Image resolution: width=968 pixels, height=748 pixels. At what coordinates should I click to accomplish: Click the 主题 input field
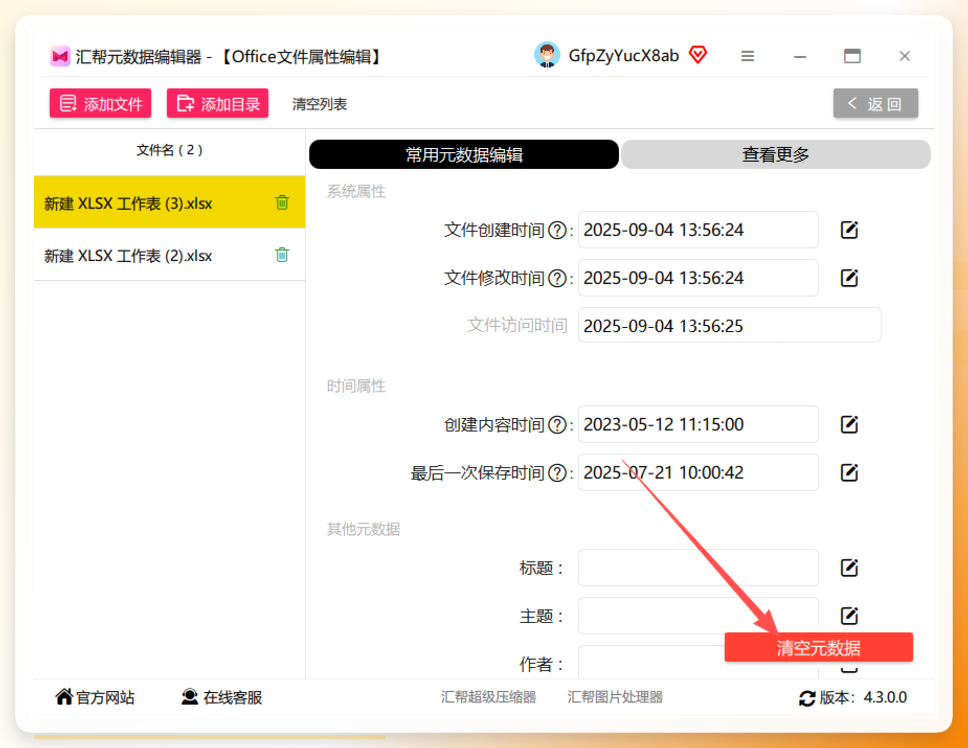point(698,615)
